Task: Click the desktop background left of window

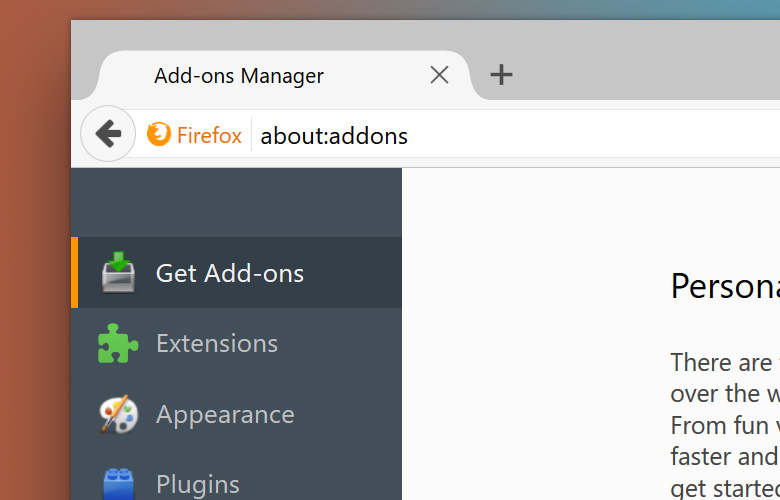Action: tap(35, 300)
